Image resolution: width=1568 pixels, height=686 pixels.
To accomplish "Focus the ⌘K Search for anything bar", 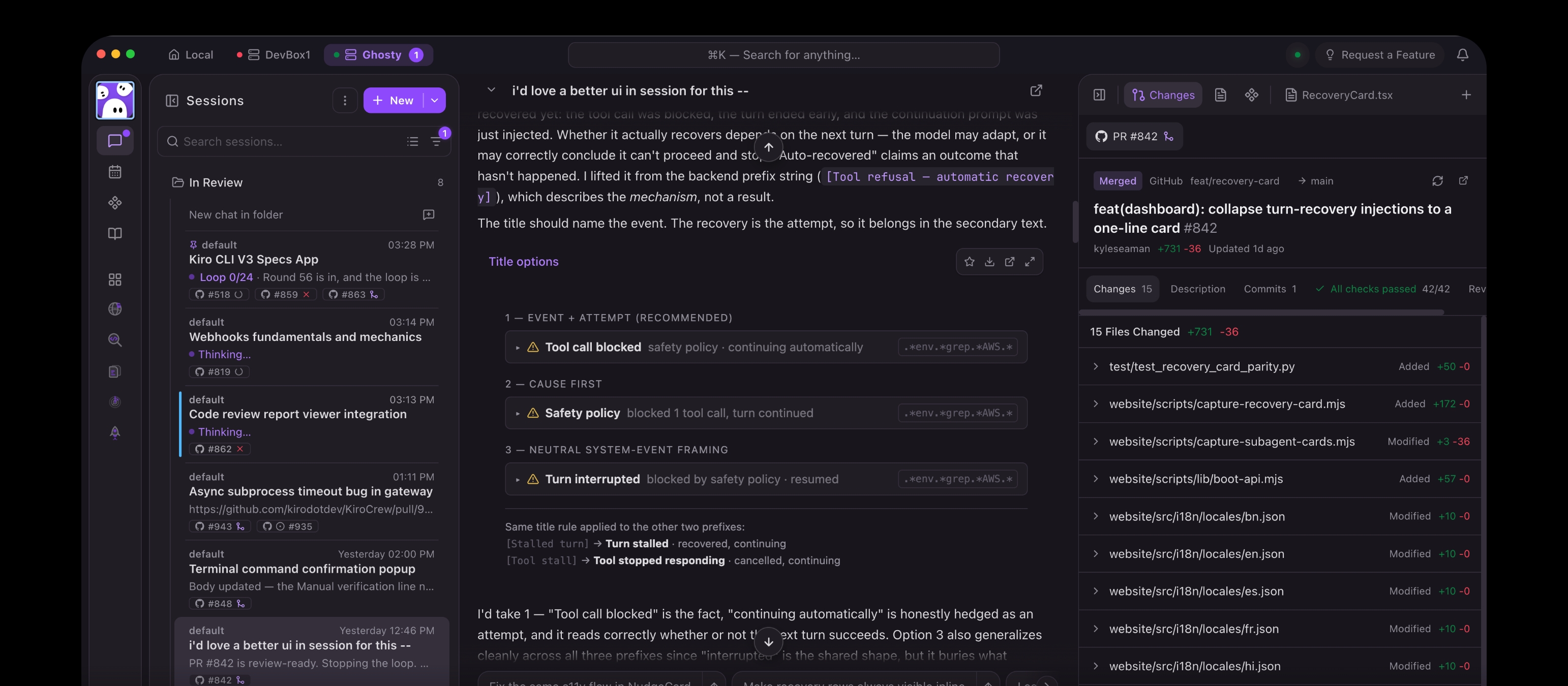I will point(783,55).
